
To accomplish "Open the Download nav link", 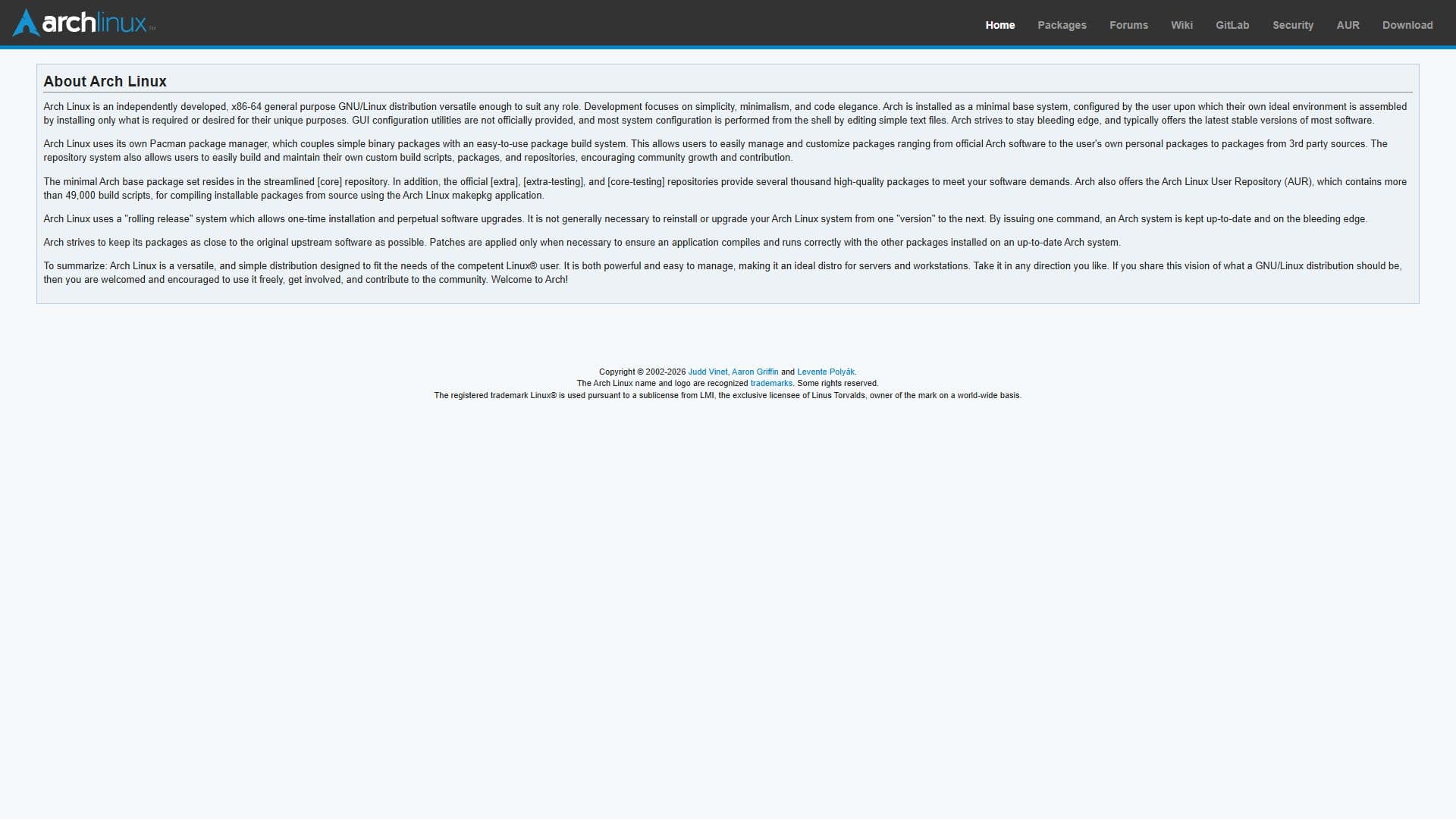I will tap(1407, 25).
